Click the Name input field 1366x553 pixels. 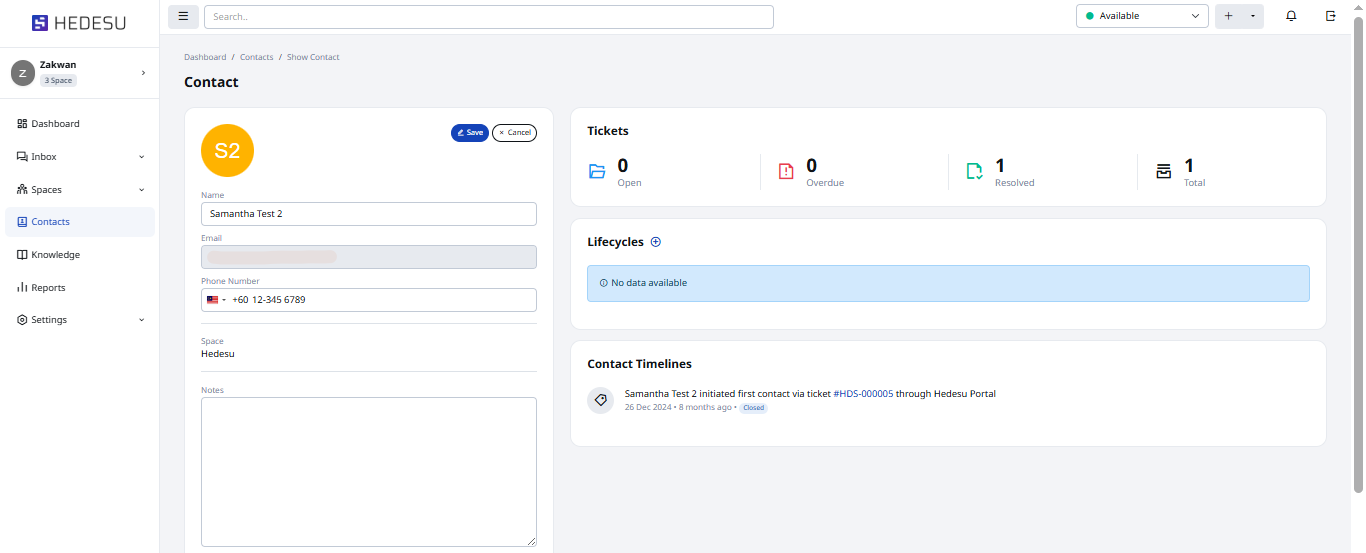[x=368, y=214]
